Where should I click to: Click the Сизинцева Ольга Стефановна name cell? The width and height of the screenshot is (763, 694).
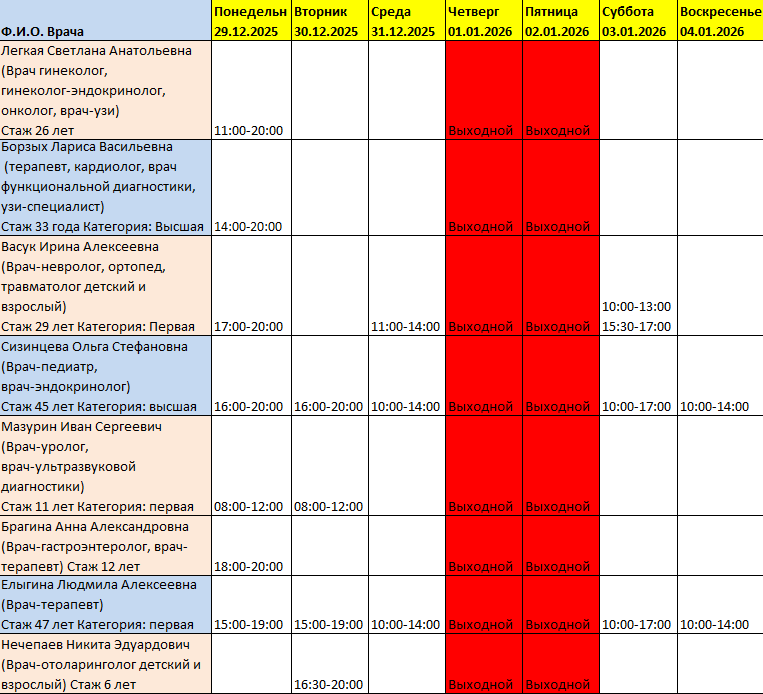(105, 376)
